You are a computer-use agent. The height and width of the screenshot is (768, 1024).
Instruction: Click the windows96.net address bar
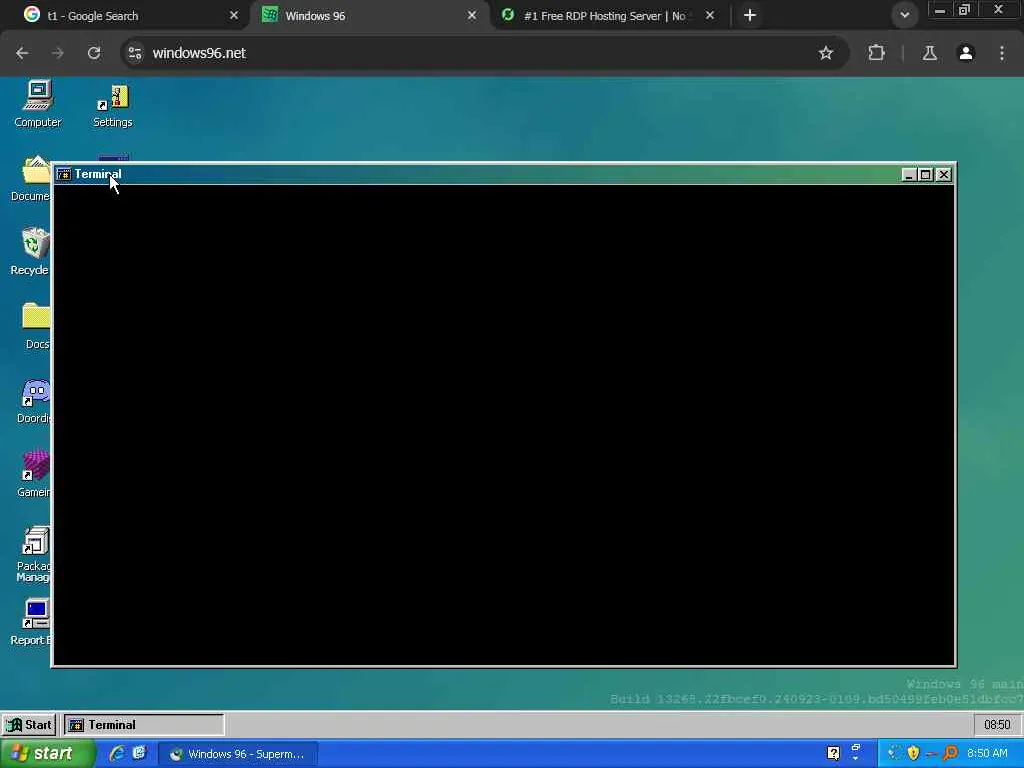(x=483, y=53)
